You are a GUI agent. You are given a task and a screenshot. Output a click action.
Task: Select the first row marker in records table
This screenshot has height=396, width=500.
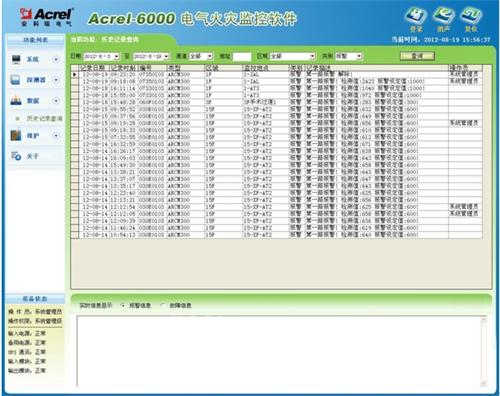(75, 74)
